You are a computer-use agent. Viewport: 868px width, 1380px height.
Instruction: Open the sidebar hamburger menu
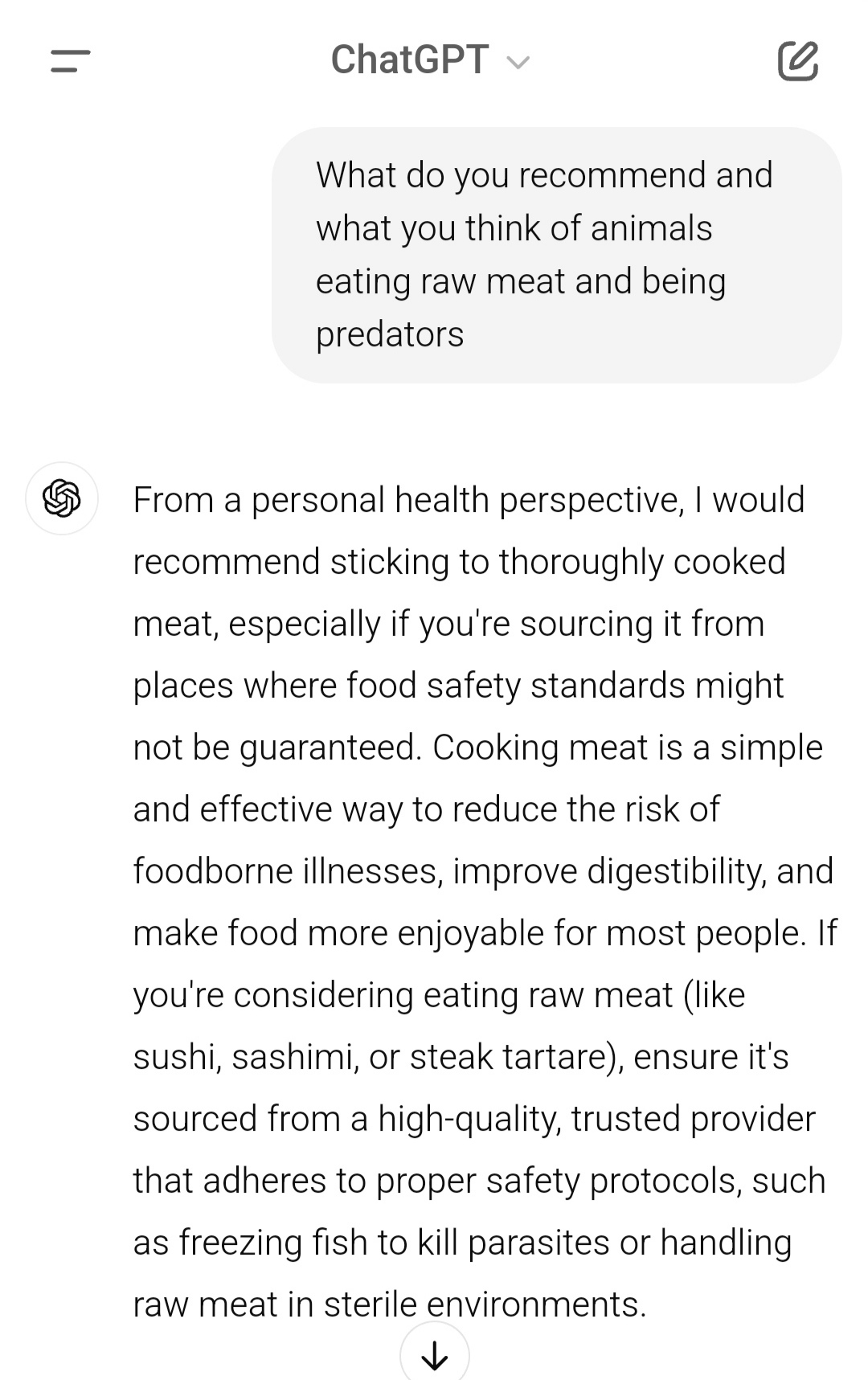point(70,61)
